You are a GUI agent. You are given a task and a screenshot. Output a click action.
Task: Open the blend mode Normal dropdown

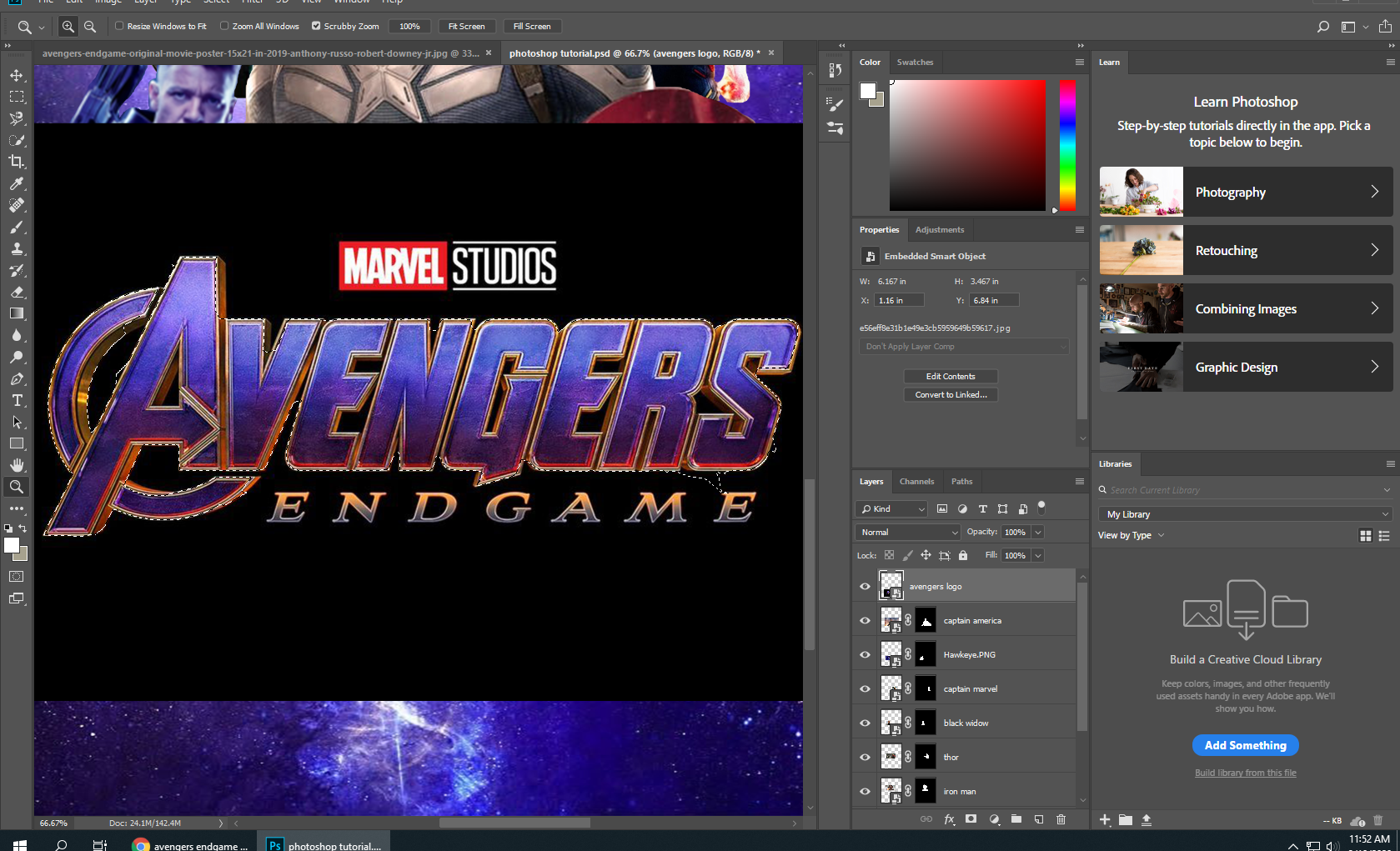(909, 532)
